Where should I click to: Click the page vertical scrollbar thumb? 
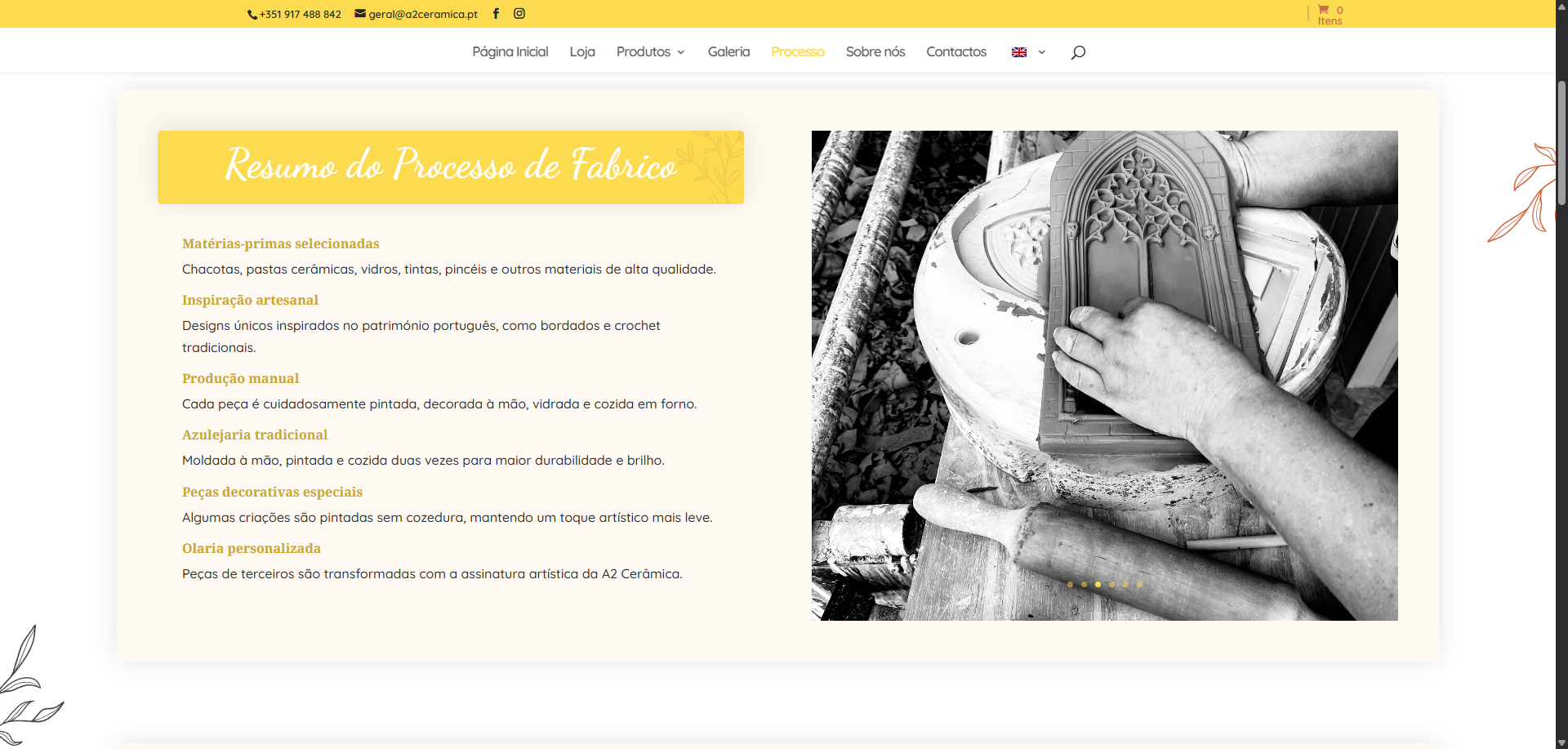coord(1561,143)
